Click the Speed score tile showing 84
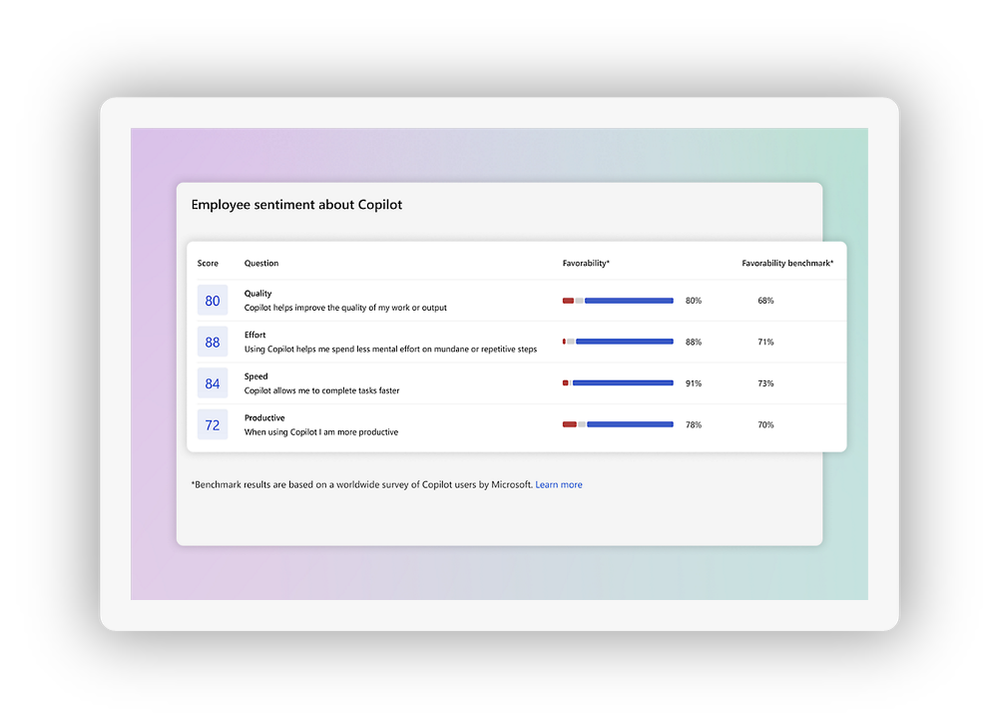The width and height of the screenshot is (999, 728). pos(212,383)
